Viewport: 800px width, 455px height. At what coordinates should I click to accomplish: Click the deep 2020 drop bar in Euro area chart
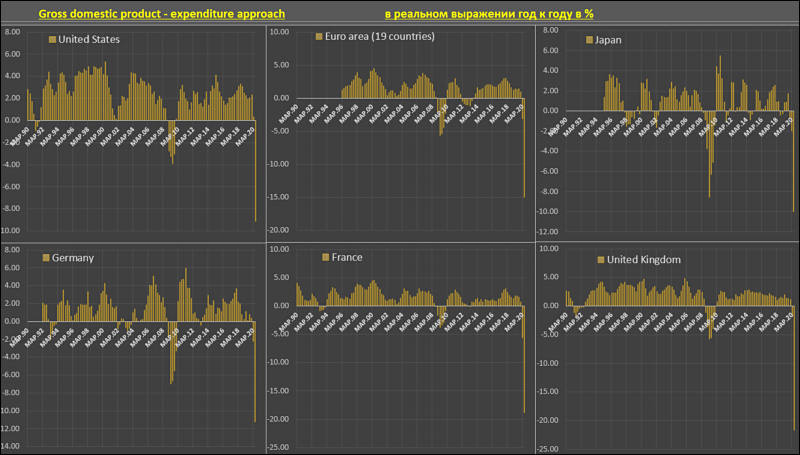click(x=524, y=148)
